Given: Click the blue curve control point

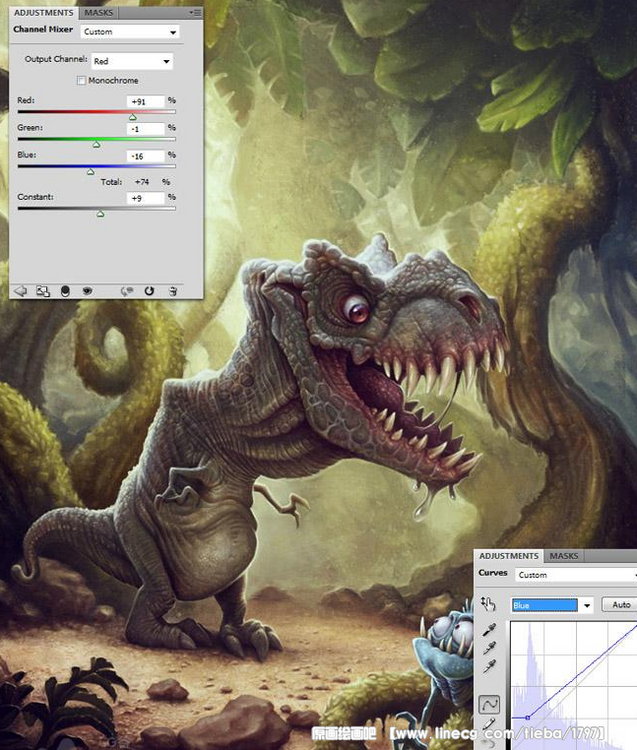Looking at the screenshot, I should [527, 717].
